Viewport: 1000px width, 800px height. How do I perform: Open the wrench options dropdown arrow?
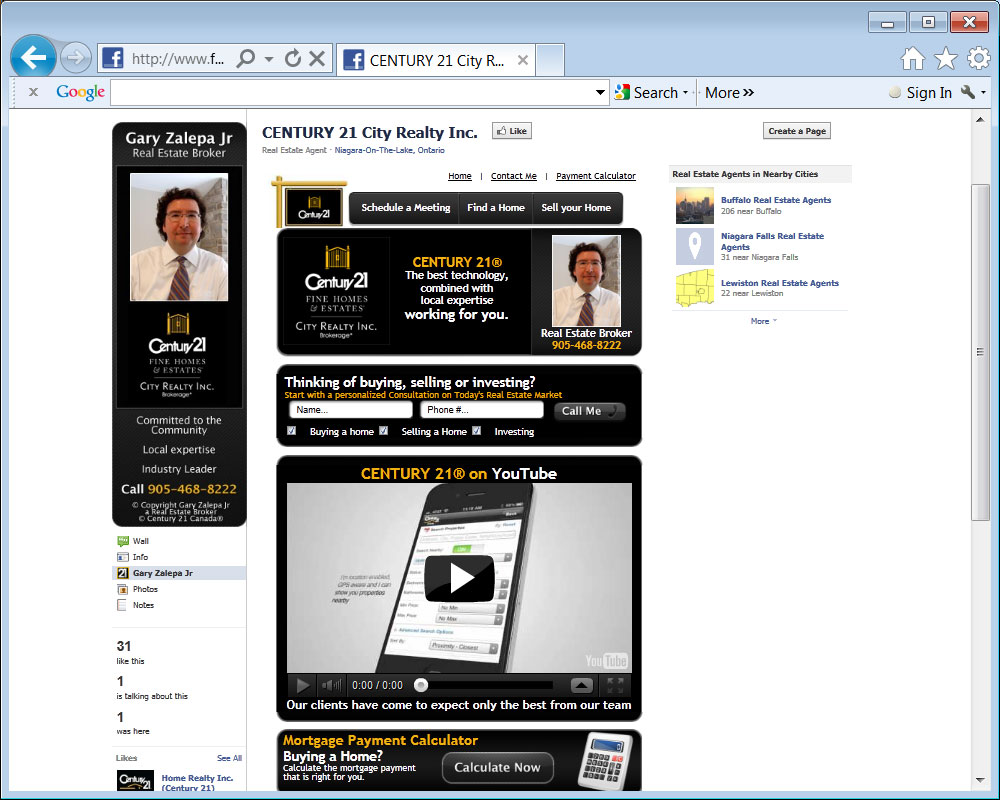point(983,93)
